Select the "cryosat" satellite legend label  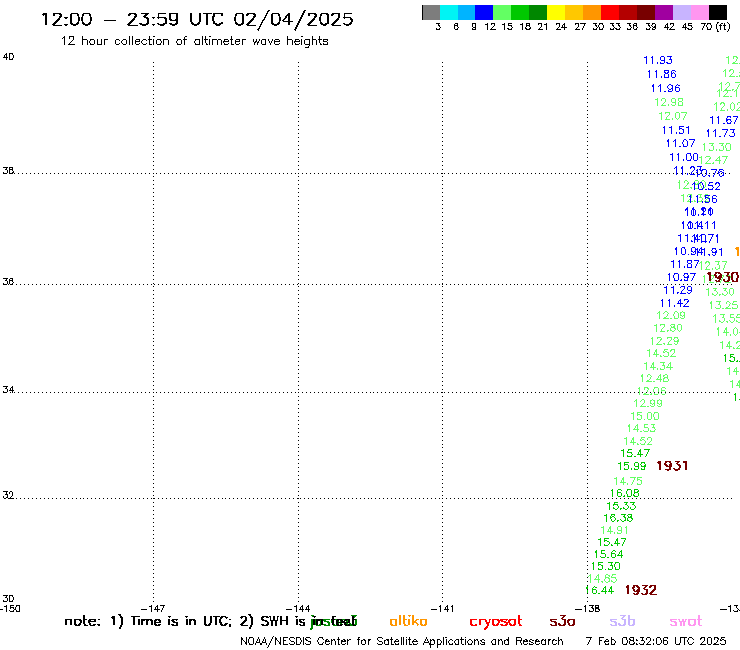click(496, 622)
